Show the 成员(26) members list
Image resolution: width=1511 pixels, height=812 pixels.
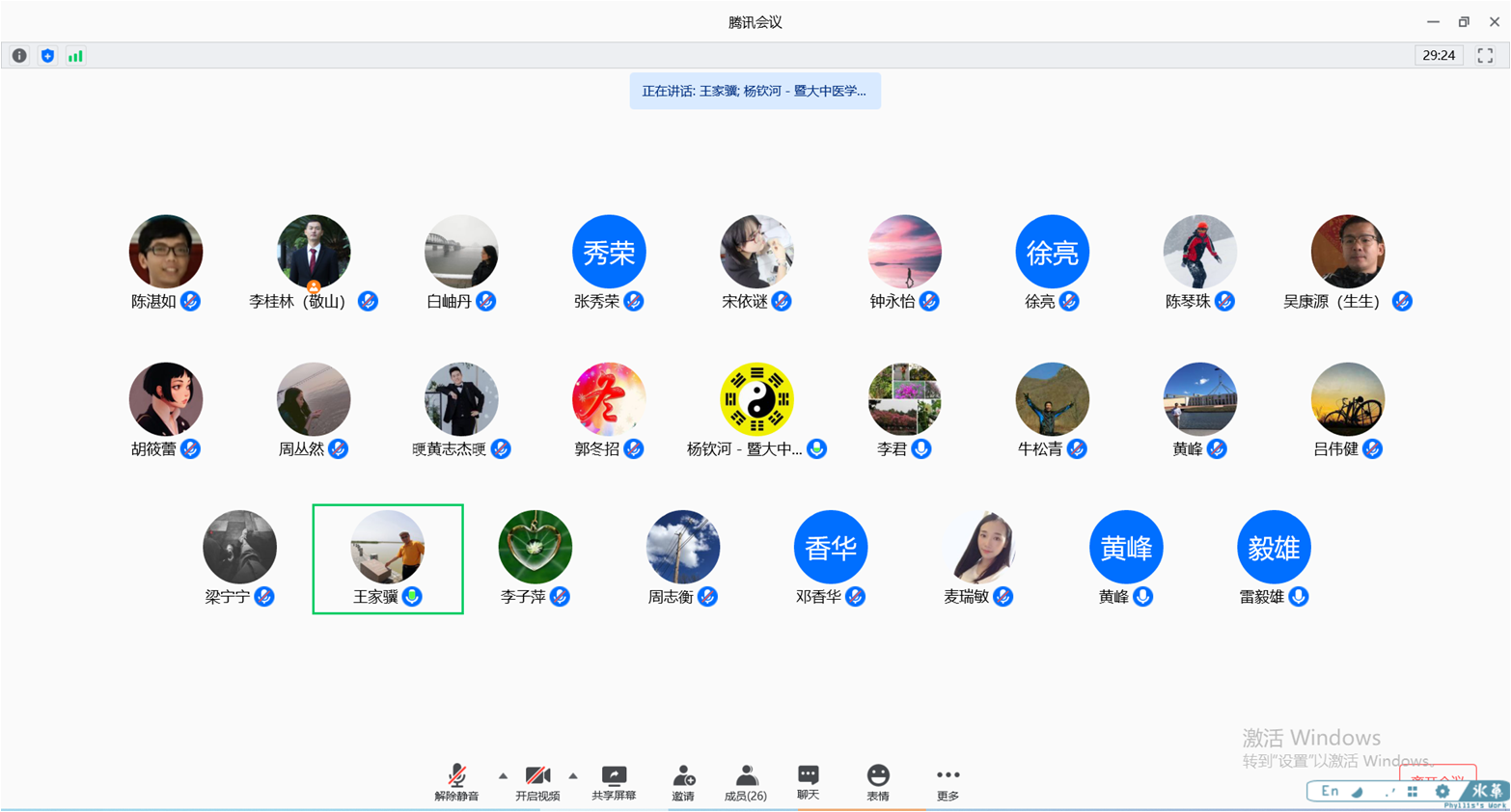[746, 782]
